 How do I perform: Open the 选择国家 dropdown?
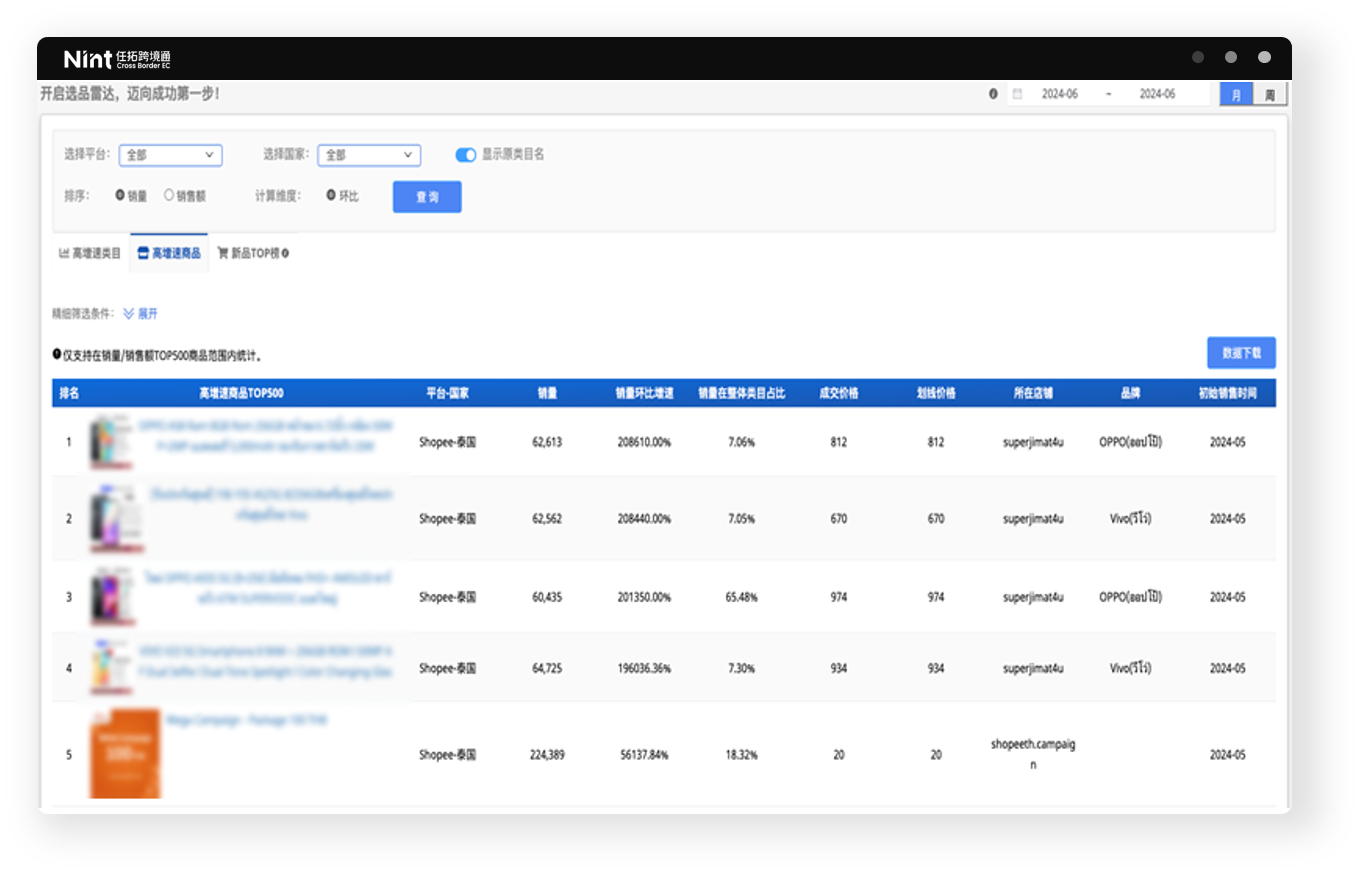369,155
